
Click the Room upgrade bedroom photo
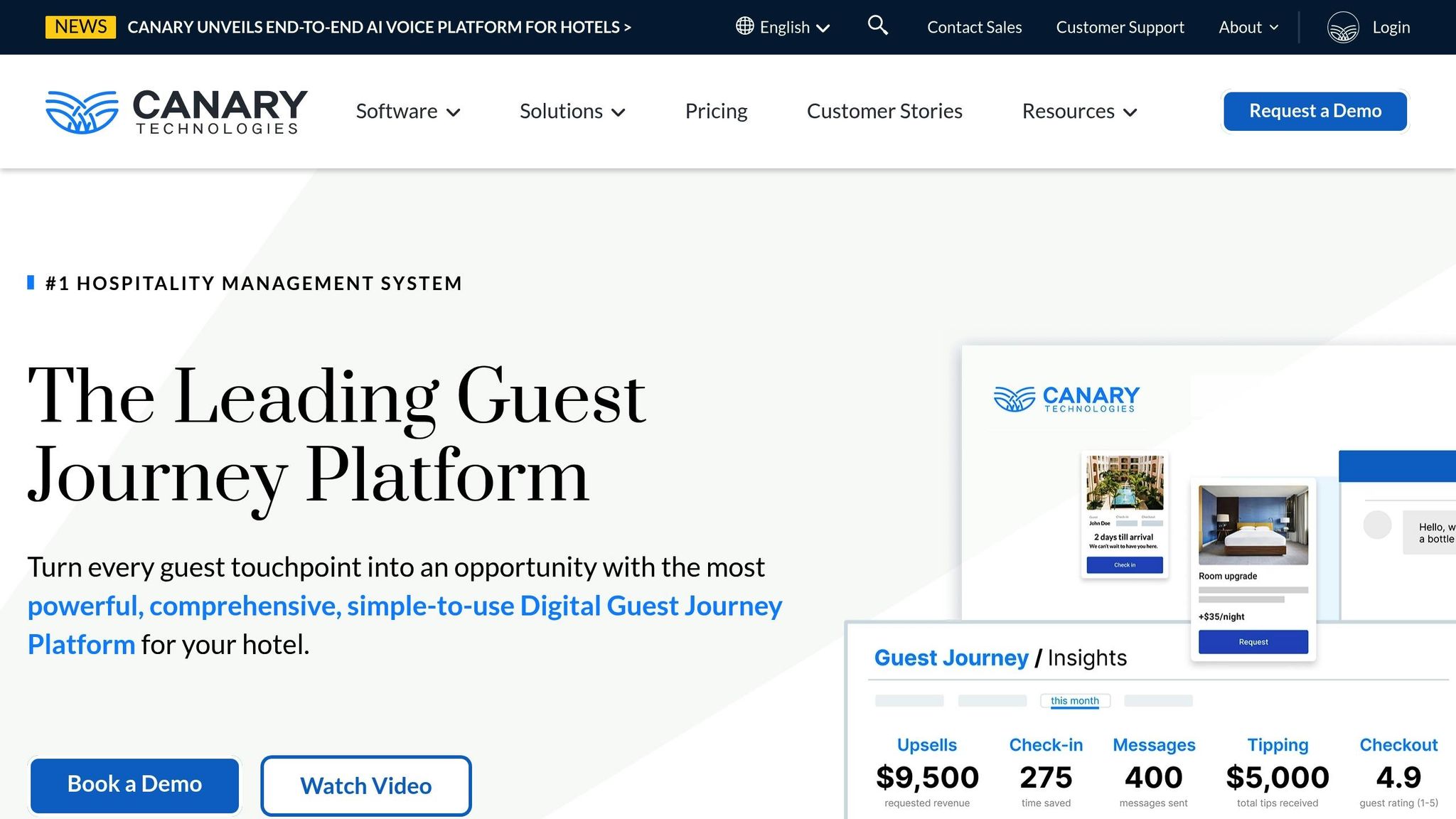click(x=1253, y=525)
